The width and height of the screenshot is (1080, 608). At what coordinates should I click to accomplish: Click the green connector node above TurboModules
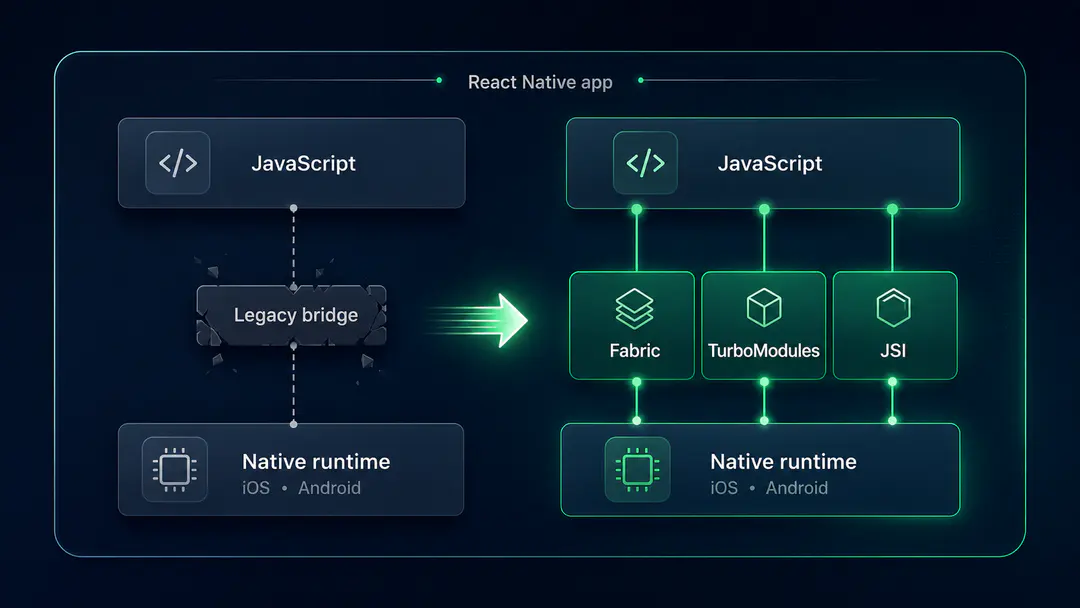pos(764,209)
